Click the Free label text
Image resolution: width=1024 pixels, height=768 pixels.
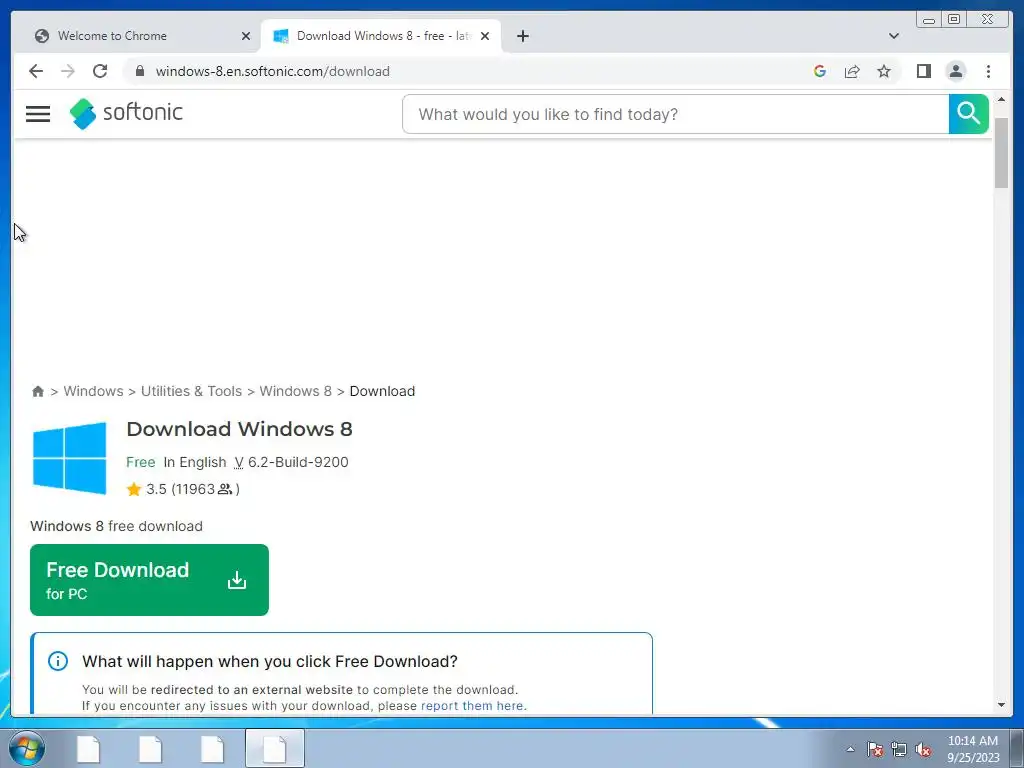tap(140, 462)
